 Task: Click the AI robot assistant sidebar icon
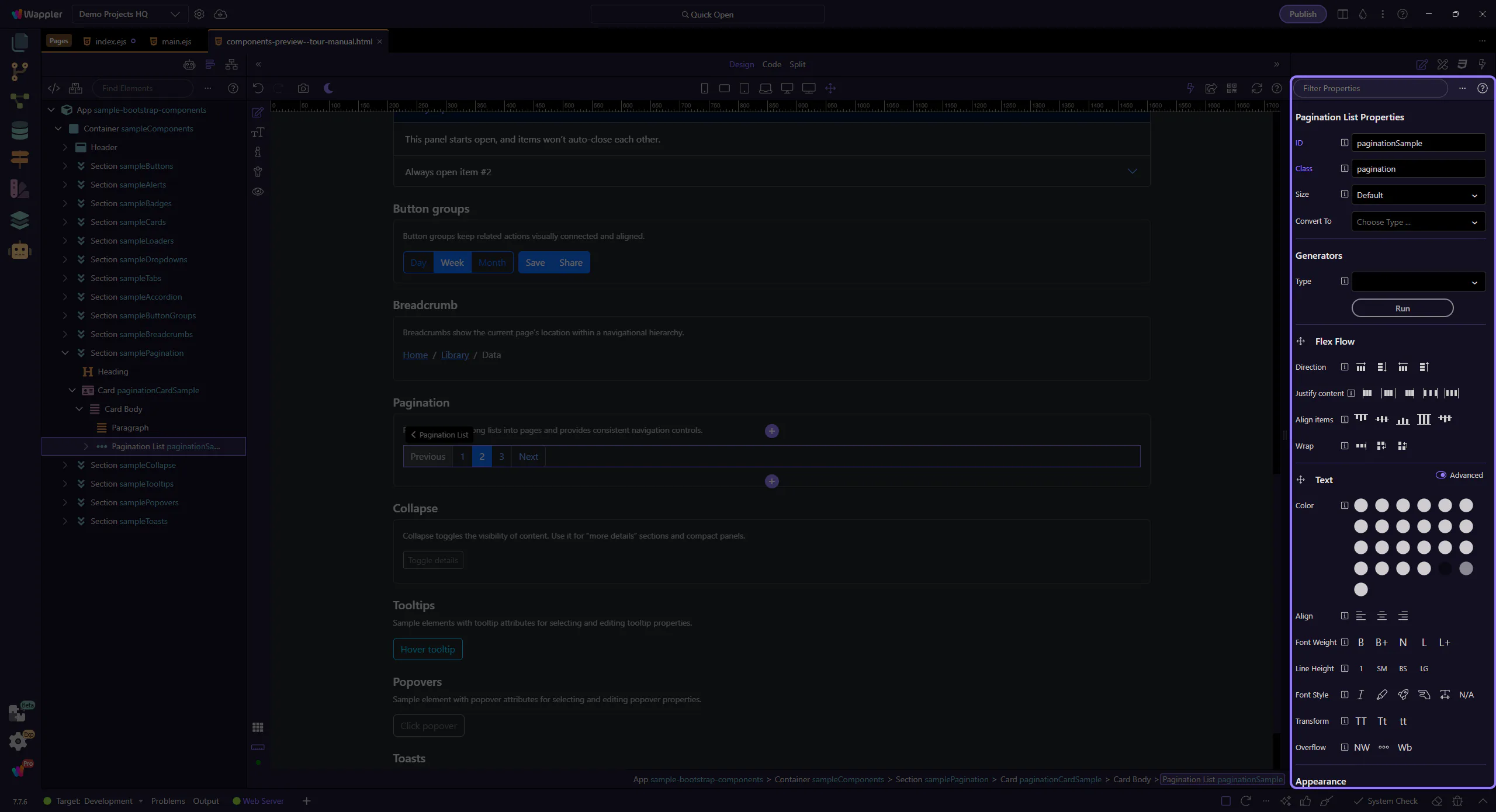[x=20, y=251]
